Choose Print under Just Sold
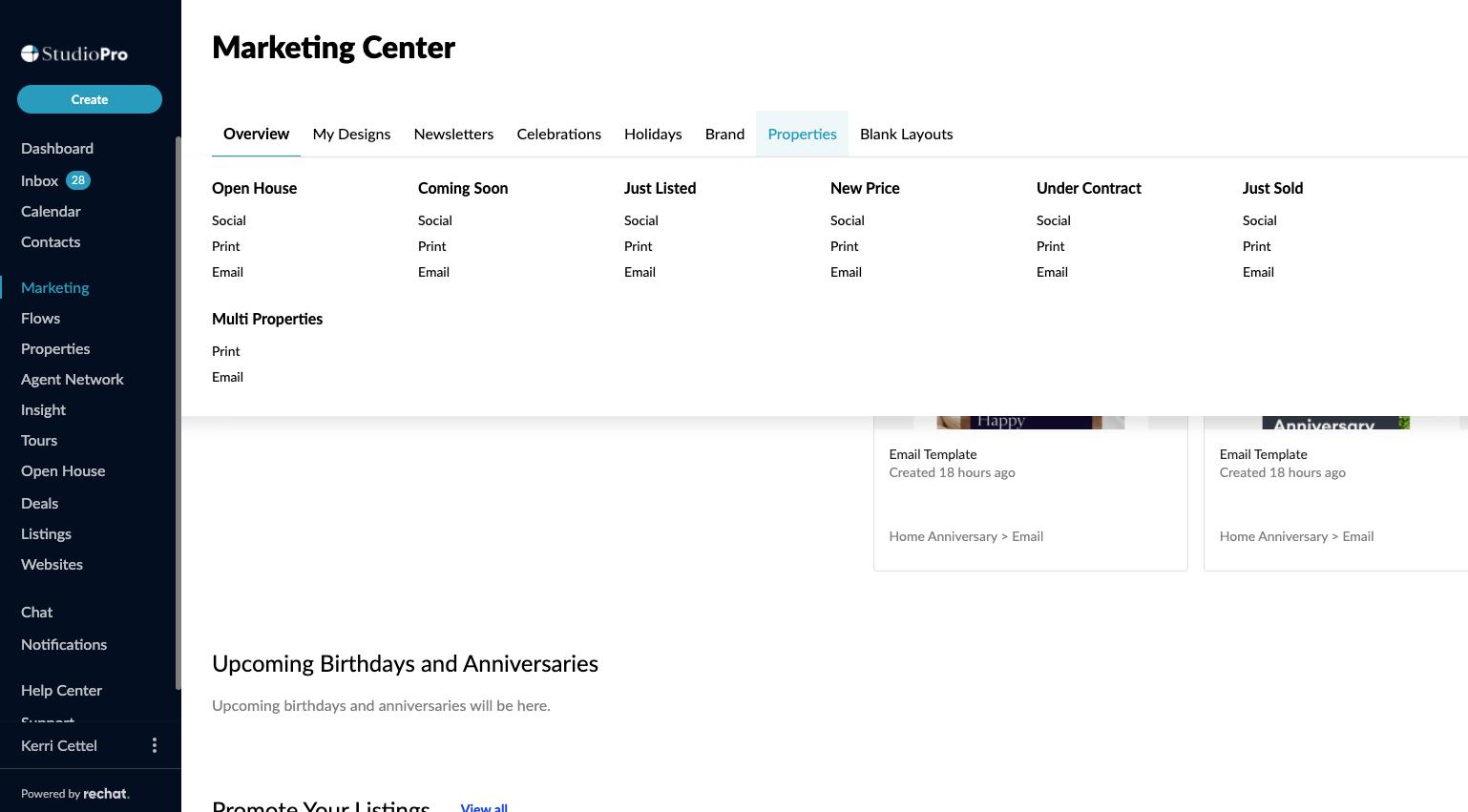Image resolution: width=1468 pixels, height=812 pixels. (x=1257, y=246)
